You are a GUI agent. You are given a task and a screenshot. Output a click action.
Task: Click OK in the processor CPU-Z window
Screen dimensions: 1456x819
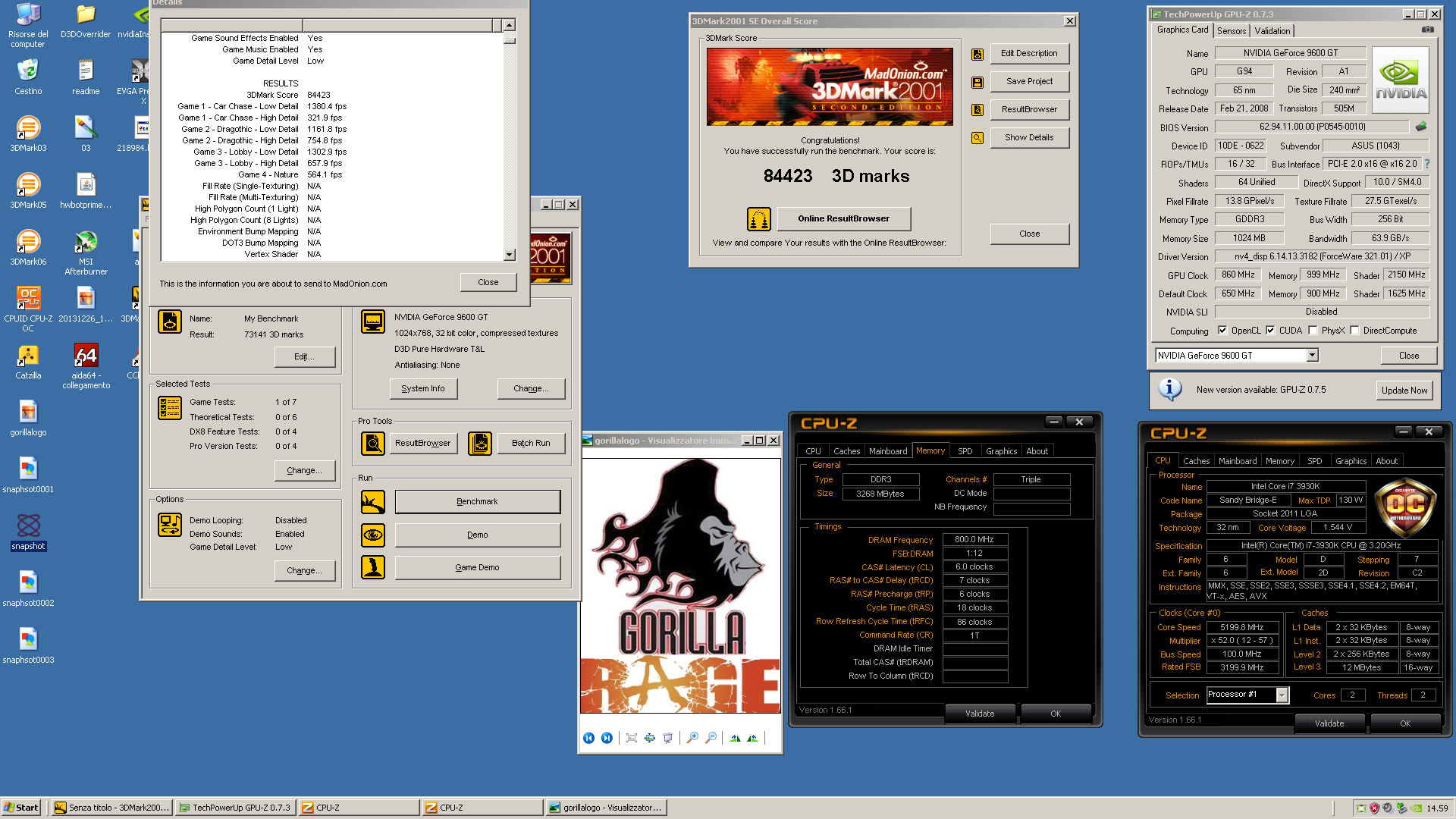click(1404, 723)
